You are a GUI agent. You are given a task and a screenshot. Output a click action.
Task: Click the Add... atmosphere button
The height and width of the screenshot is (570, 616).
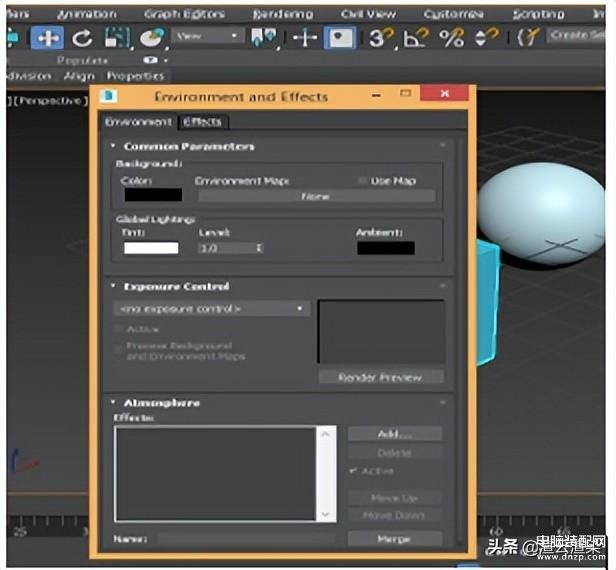(395, 434)
